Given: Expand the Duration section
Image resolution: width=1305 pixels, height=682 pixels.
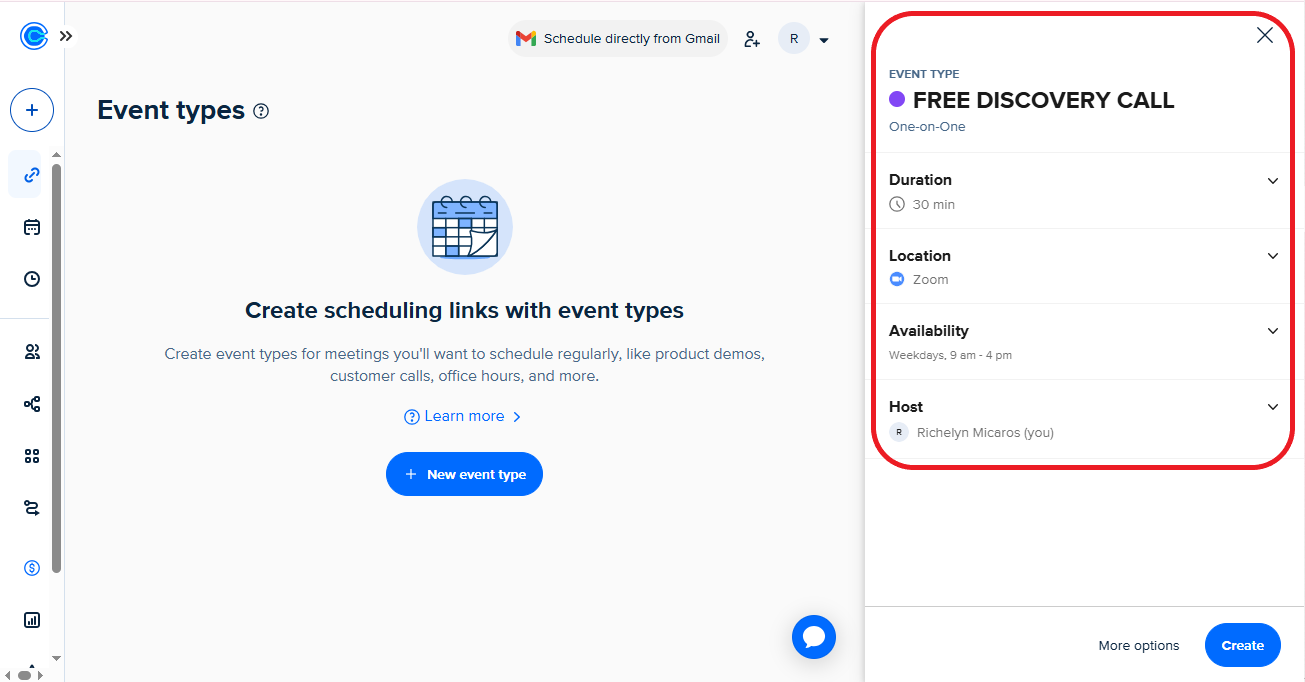Looking at the screenshot, I should (x=1085, y=191).
